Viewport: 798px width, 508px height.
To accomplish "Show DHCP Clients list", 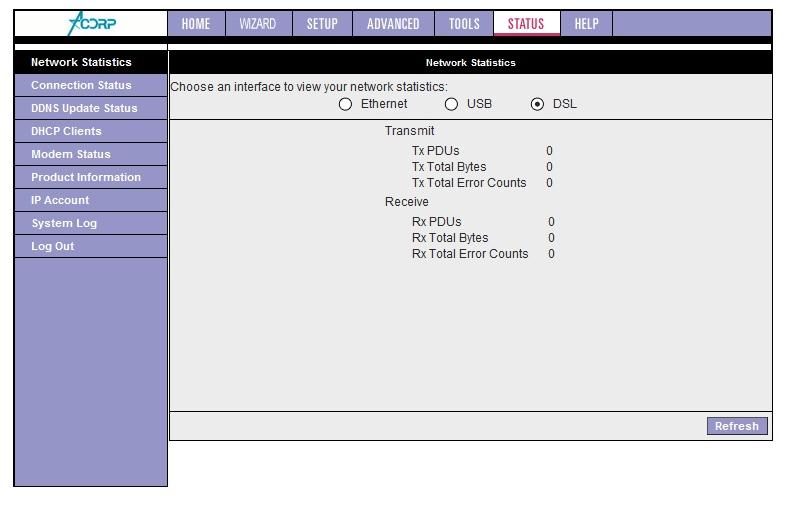I will [91, 131].
